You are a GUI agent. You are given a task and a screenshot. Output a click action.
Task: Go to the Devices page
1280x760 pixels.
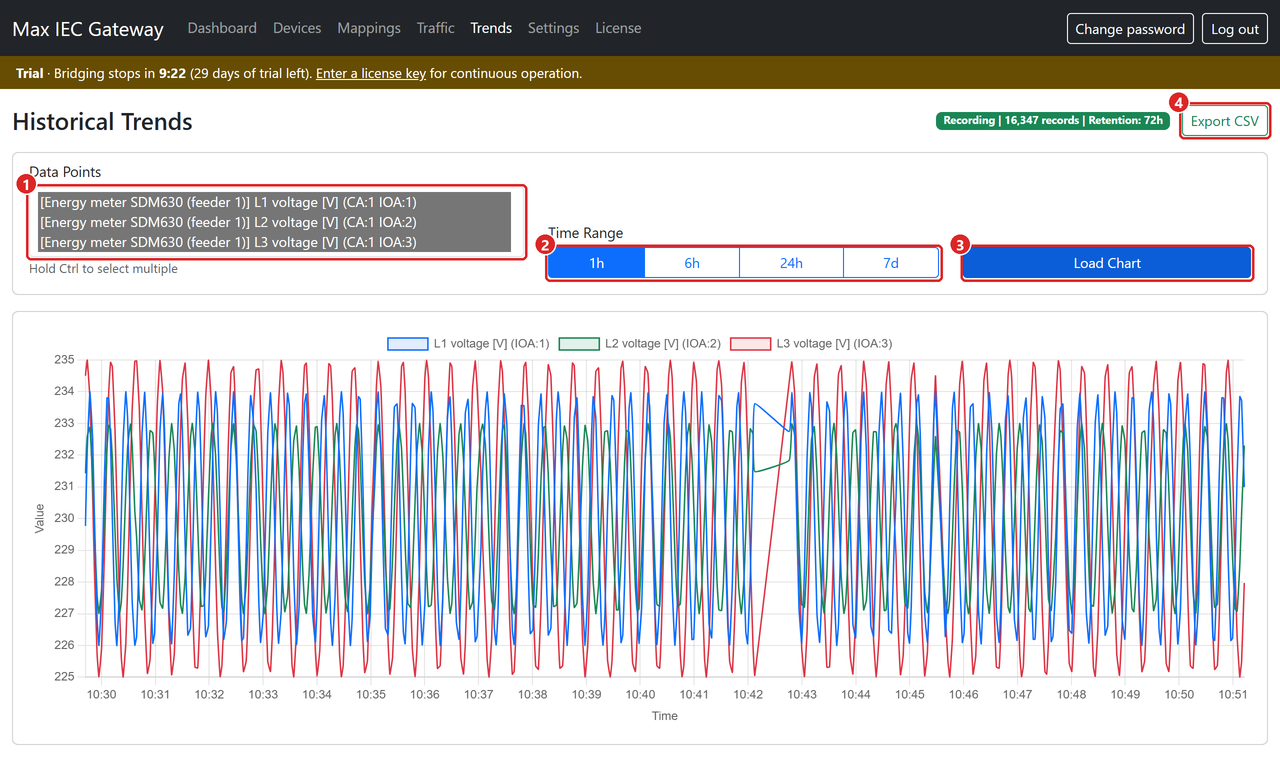[297, 28]
